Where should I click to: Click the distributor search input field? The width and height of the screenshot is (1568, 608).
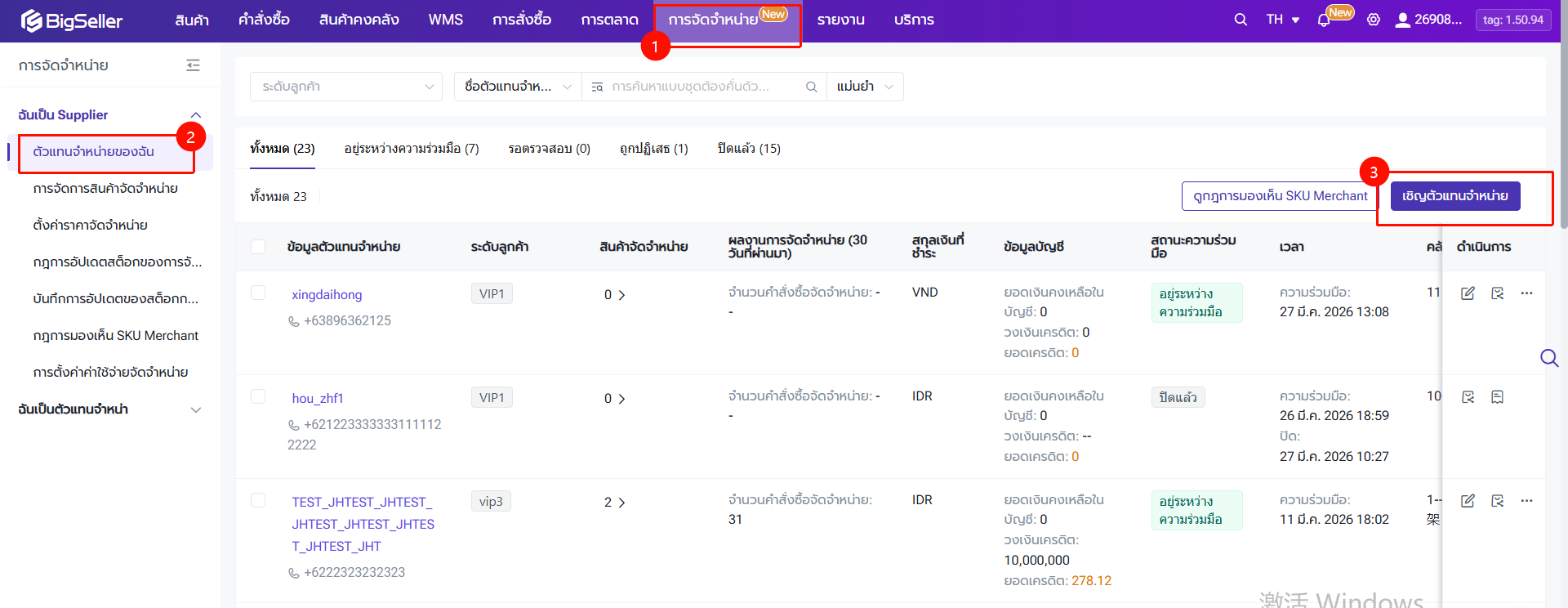[x=704, y=87]
